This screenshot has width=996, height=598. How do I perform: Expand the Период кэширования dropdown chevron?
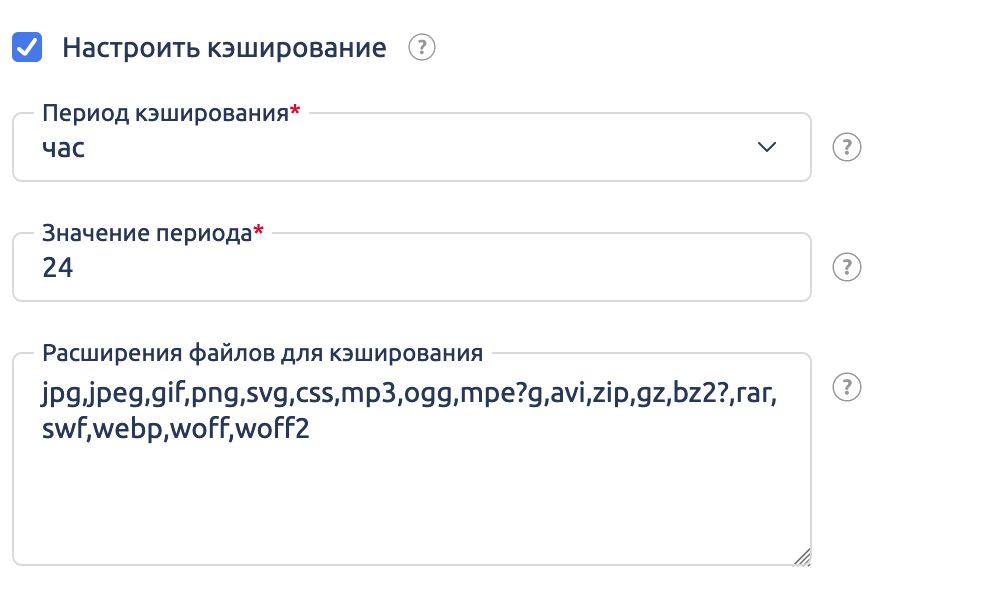pyautogui.click(x=767, y=147)
